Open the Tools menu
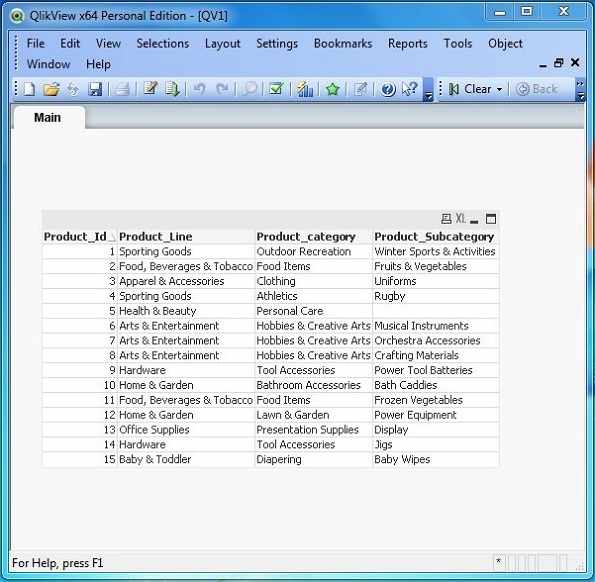The image size is (595, 582). click(458, 43)
